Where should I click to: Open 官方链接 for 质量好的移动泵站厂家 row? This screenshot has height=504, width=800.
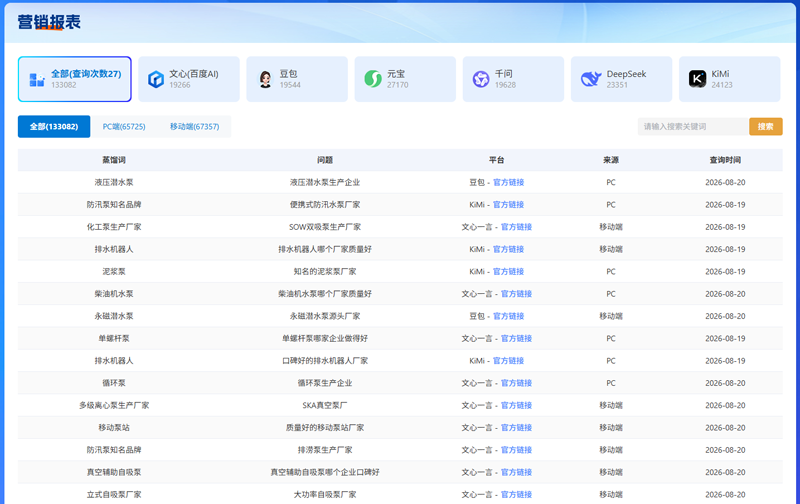(516, 427)
